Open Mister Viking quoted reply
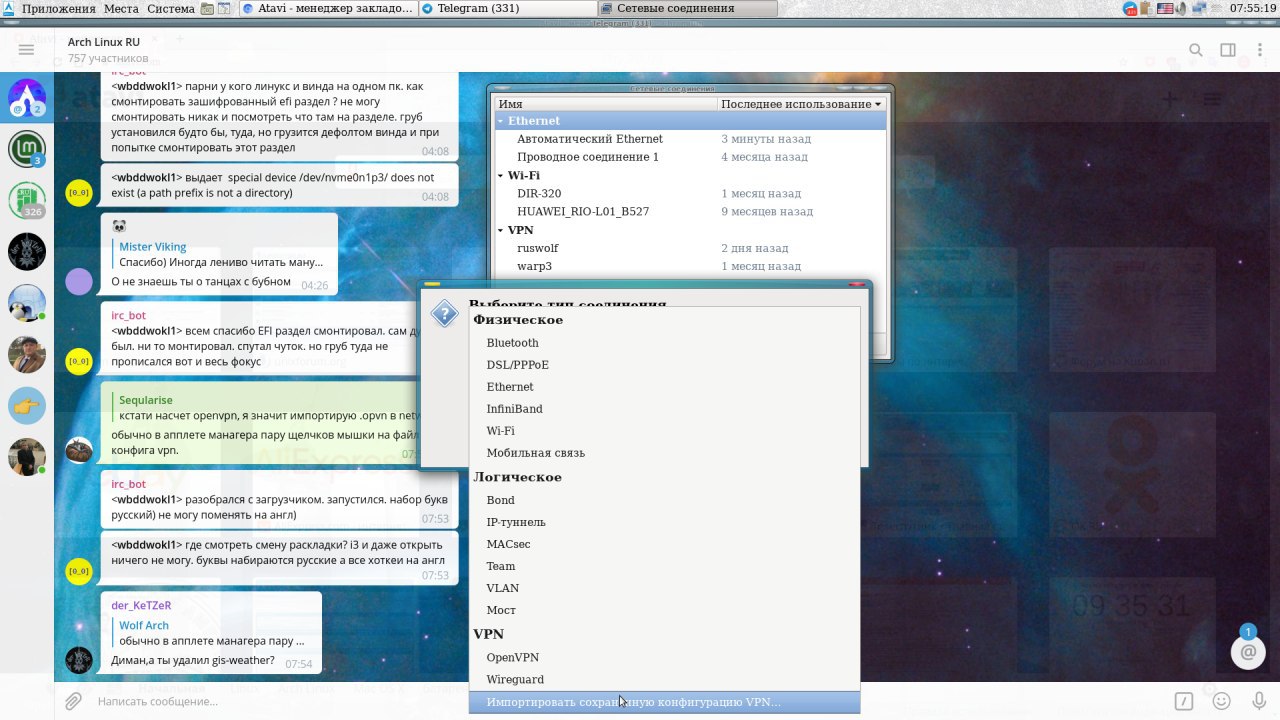Image resolution: width=1280 pixels, height=720 pixels. point(221,254)
